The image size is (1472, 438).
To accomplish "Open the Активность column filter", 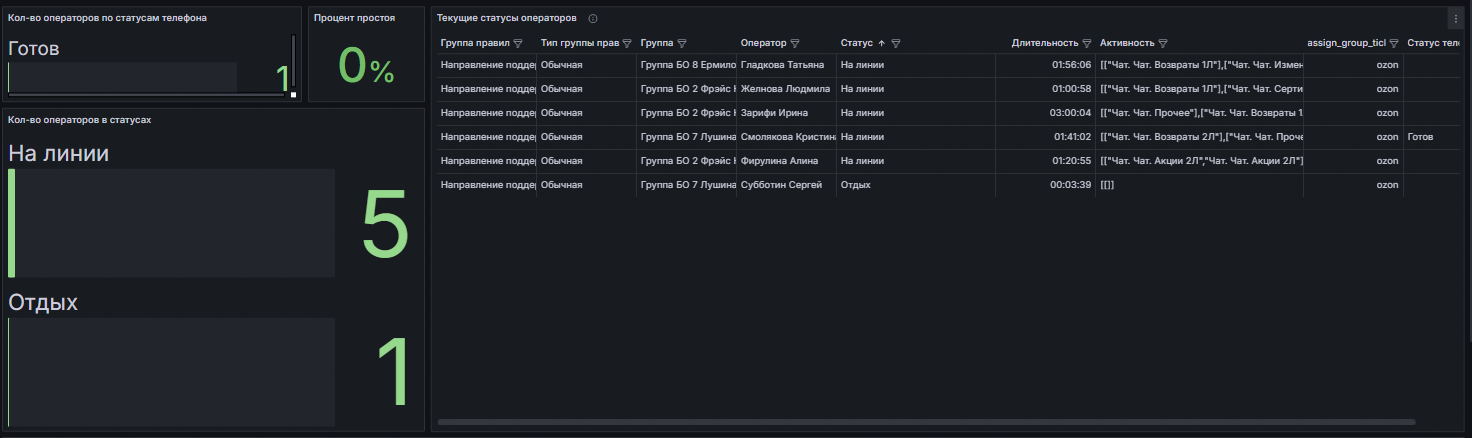I will pos(1163,44).
